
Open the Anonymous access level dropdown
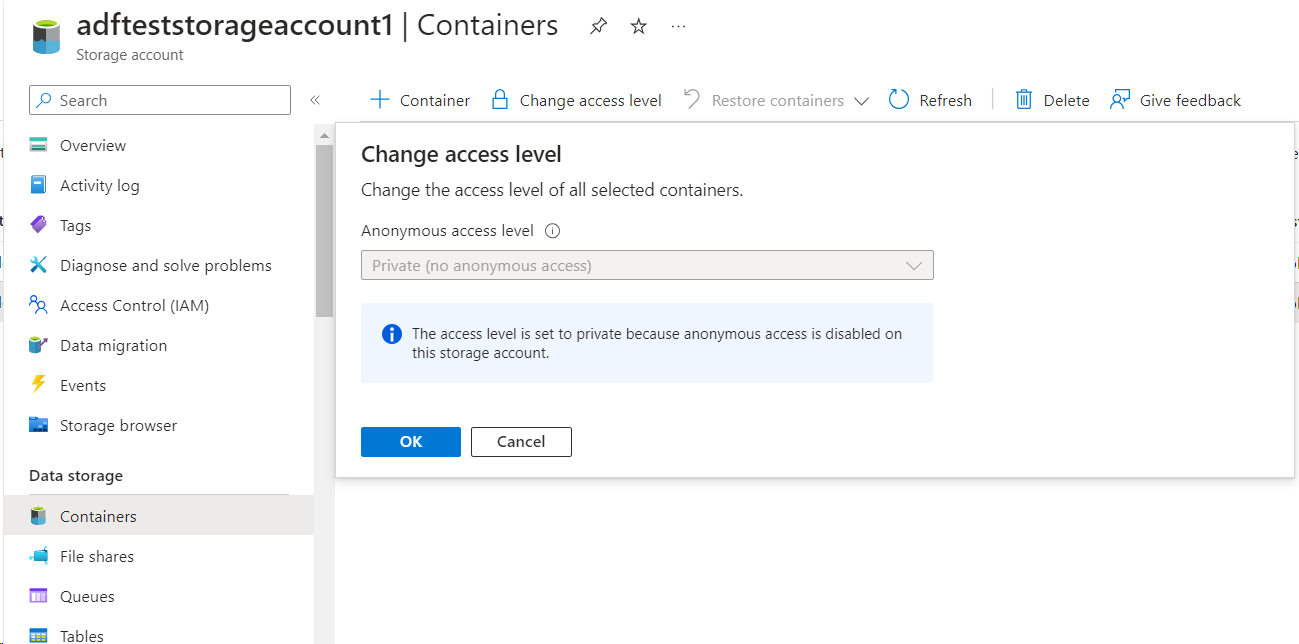click(912, 265)
